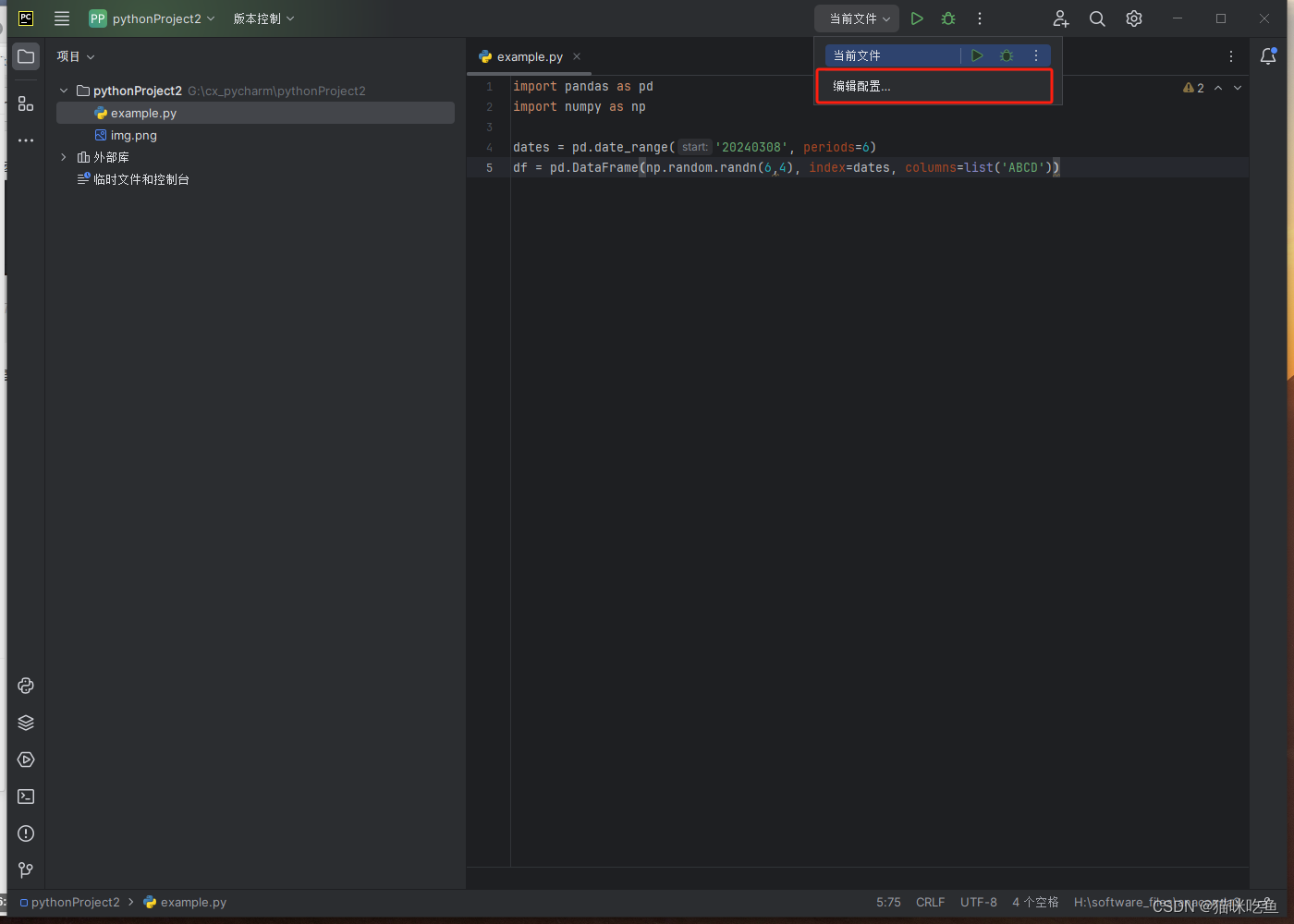Open the main hamburger menu
The image size is (1294, 924).
62,18
